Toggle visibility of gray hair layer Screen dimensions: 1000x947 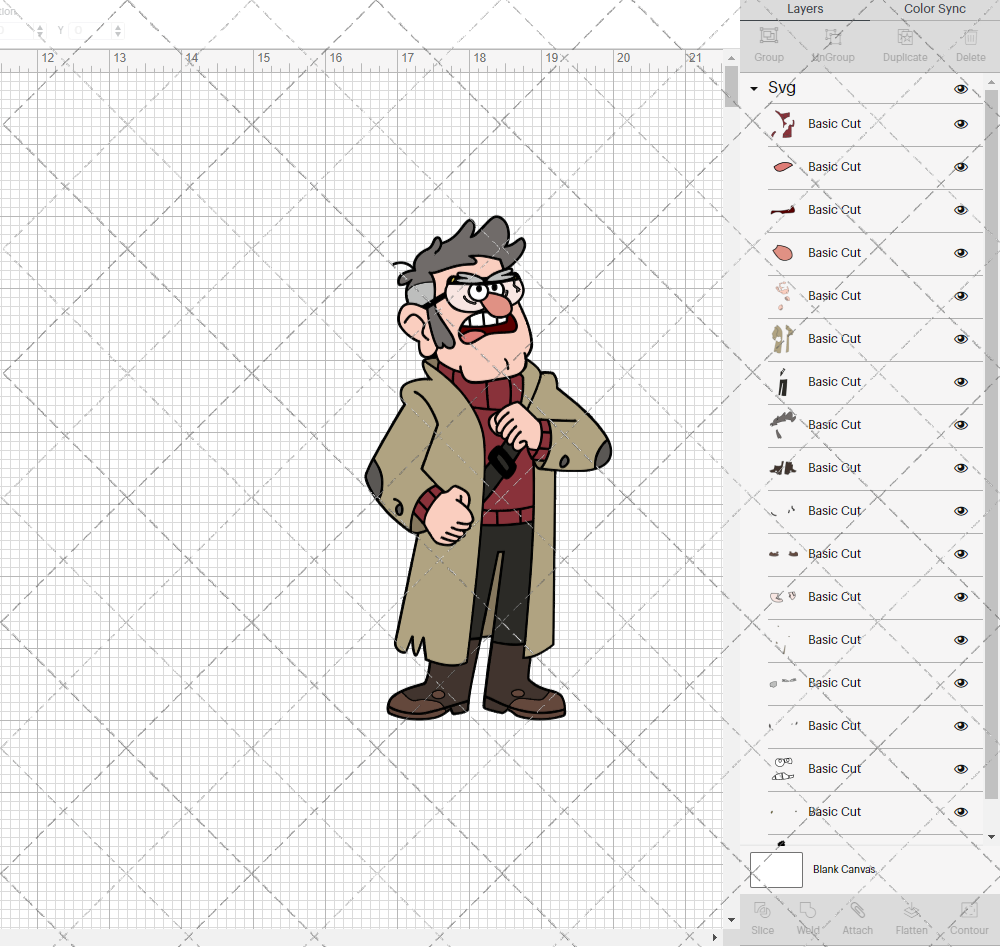click(x=960, y=425)
